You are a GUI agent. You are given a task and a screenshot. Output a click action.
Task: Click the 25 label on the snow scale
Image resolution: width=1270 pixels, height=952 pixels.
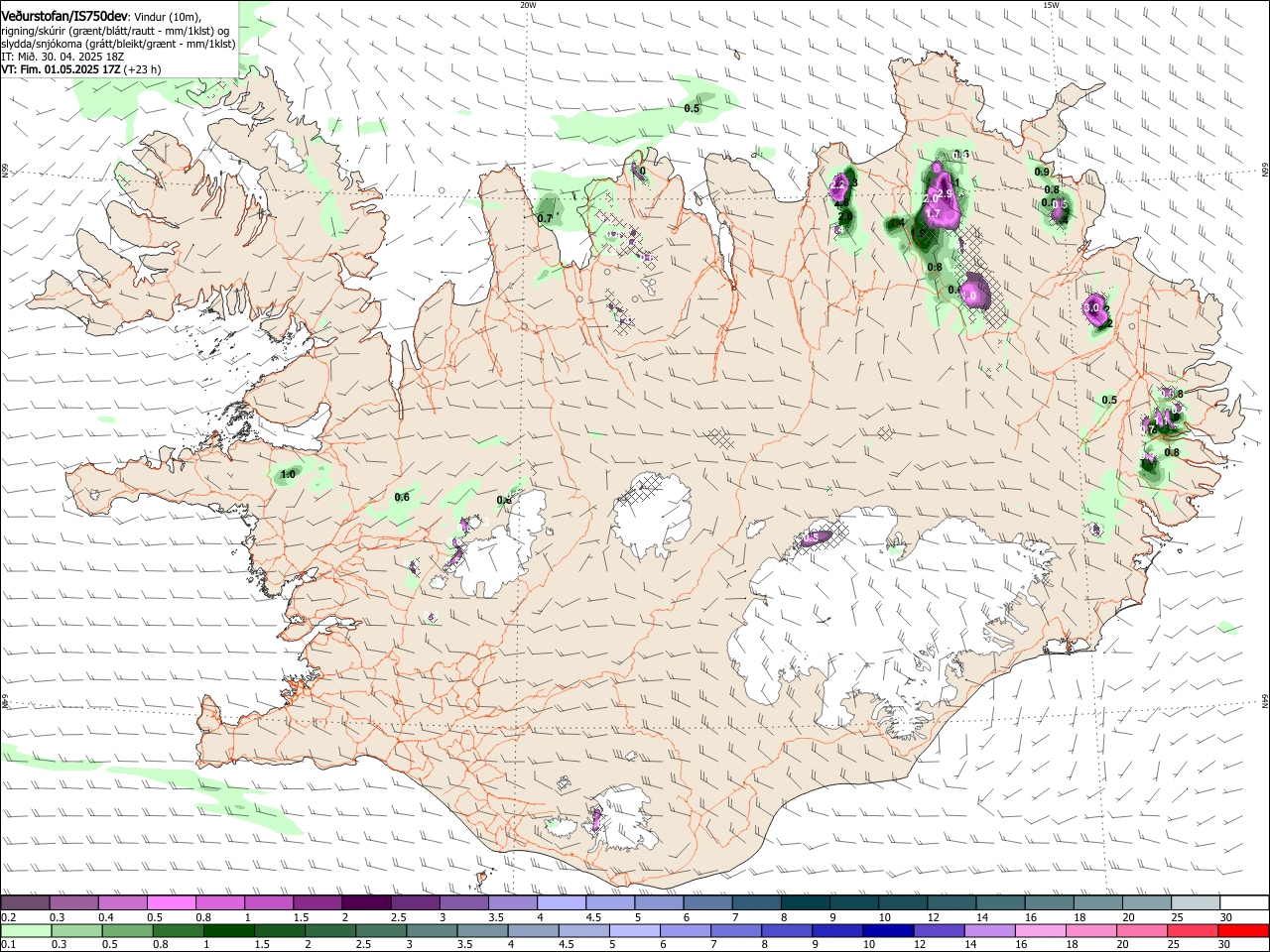1177,917
